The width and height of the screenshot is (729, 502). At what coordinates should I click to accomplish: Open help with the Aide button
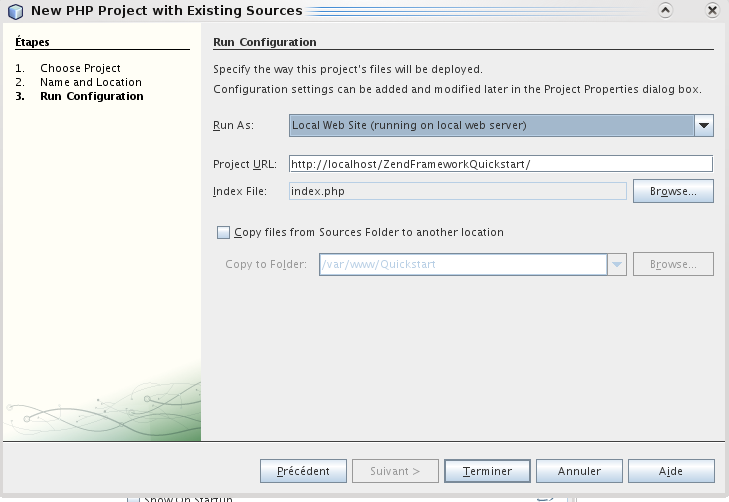[x=670, y=471]
